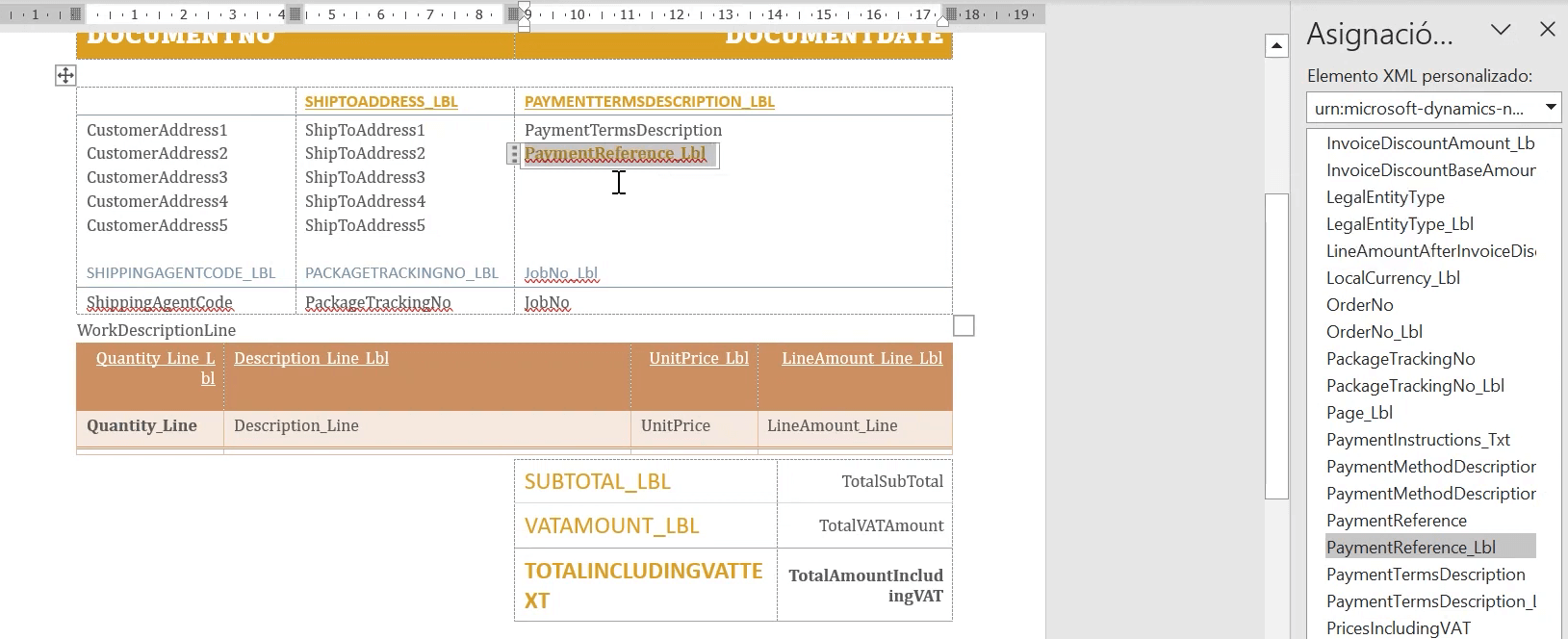Viewport: 1568px width, 639px height.
Task: Click the PAYMENTTERMSDESCRIPTION_LBL header field
Action: 649,102
